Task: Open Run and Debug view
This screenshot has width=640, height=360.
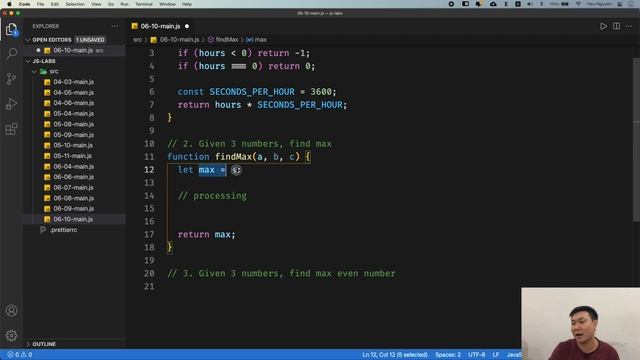Action: point(11,104)
